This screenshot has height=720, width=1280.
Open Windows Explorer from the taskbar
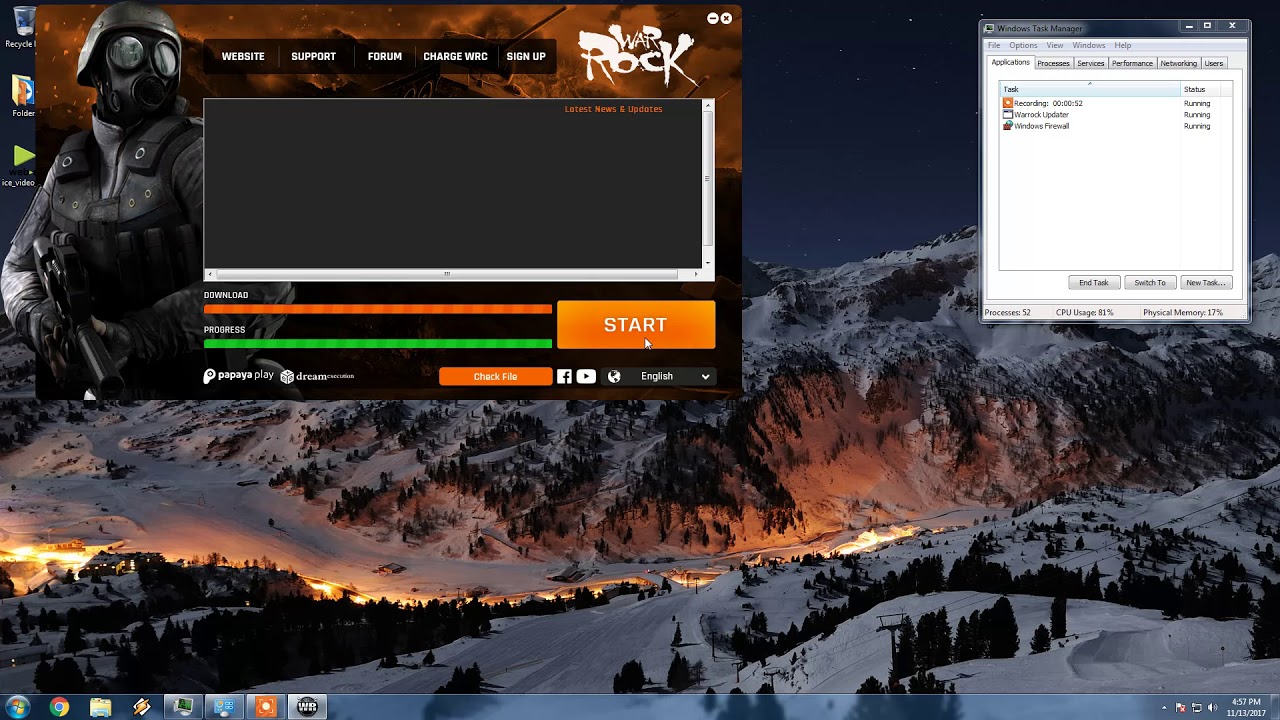coord(100,707)
